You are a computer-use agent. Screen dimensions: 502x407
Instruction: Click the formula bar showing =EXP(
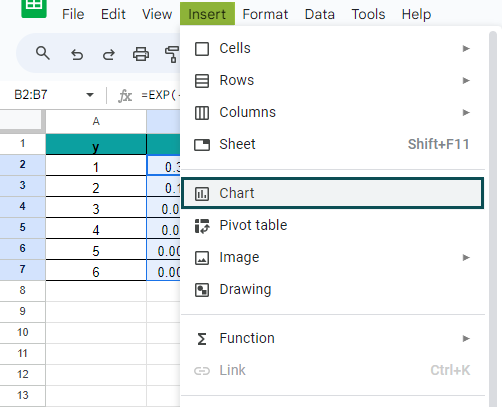click(x=160, y=95)
